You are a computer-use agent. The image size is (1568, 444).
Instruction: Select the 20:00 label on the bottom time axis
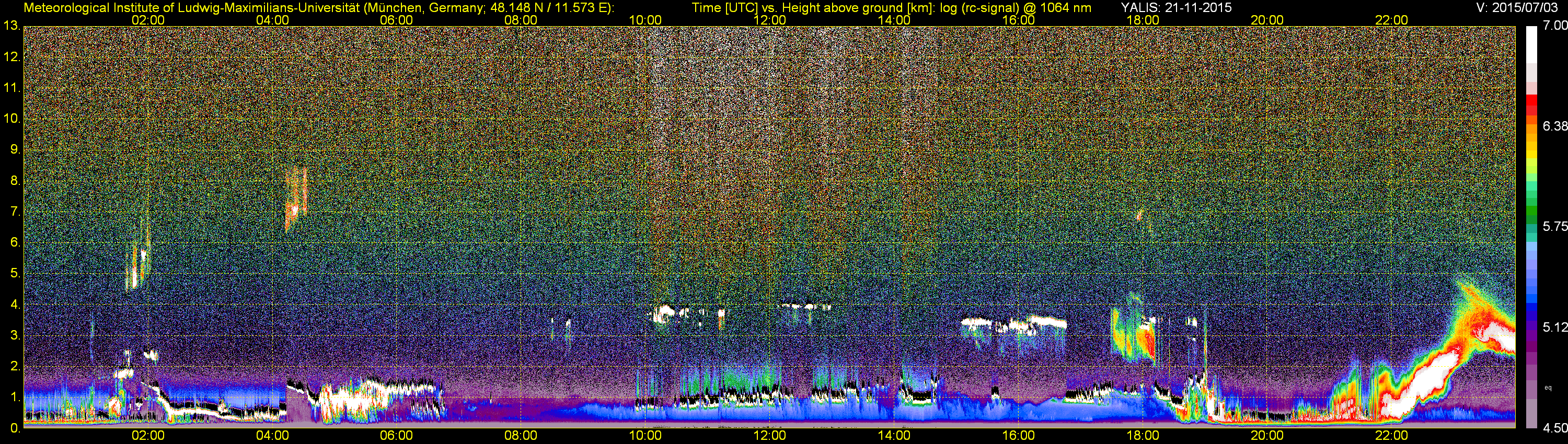[1267, 436]
